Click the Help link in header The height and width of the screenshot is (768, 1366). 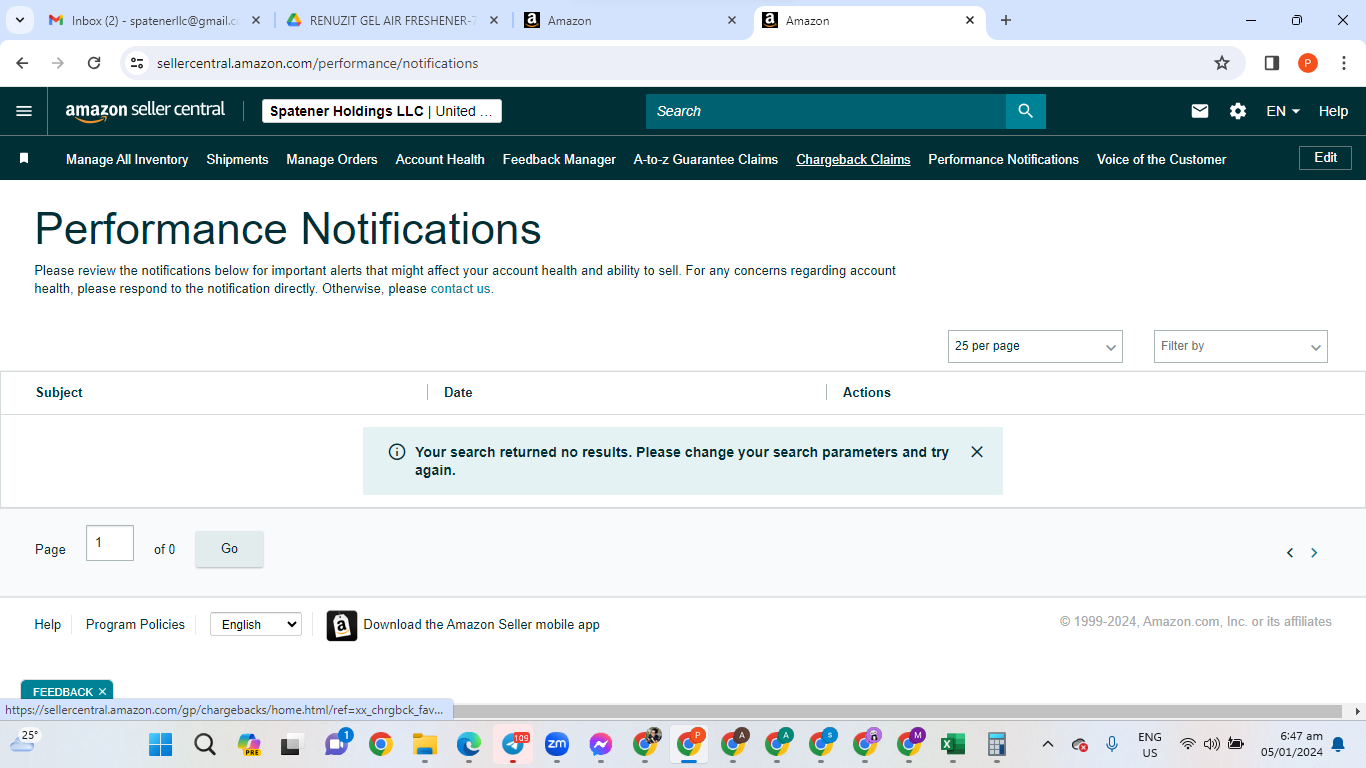(1333, 111)
